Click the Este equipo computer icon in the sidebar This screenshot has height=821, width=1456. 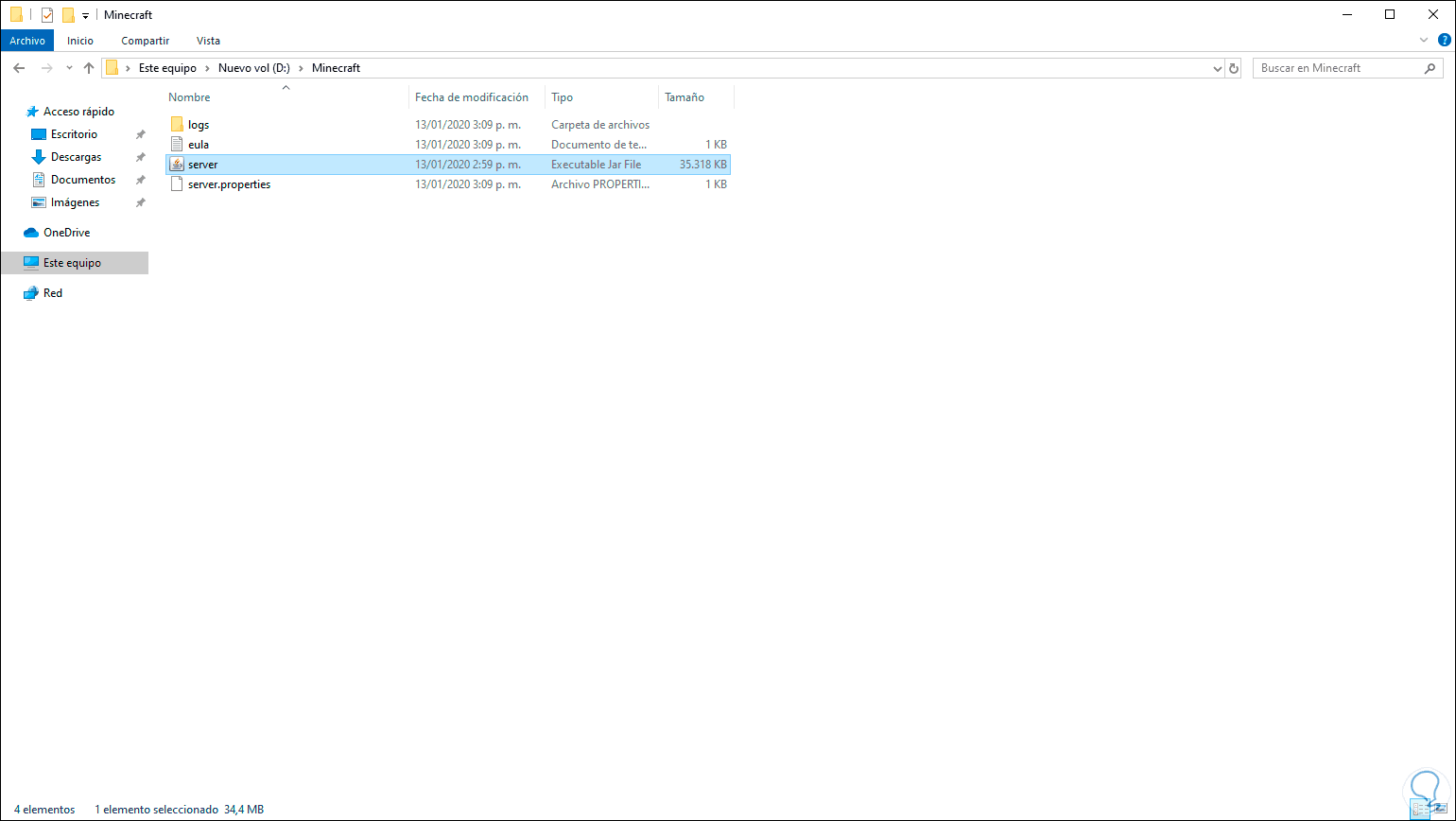[31, 263]
